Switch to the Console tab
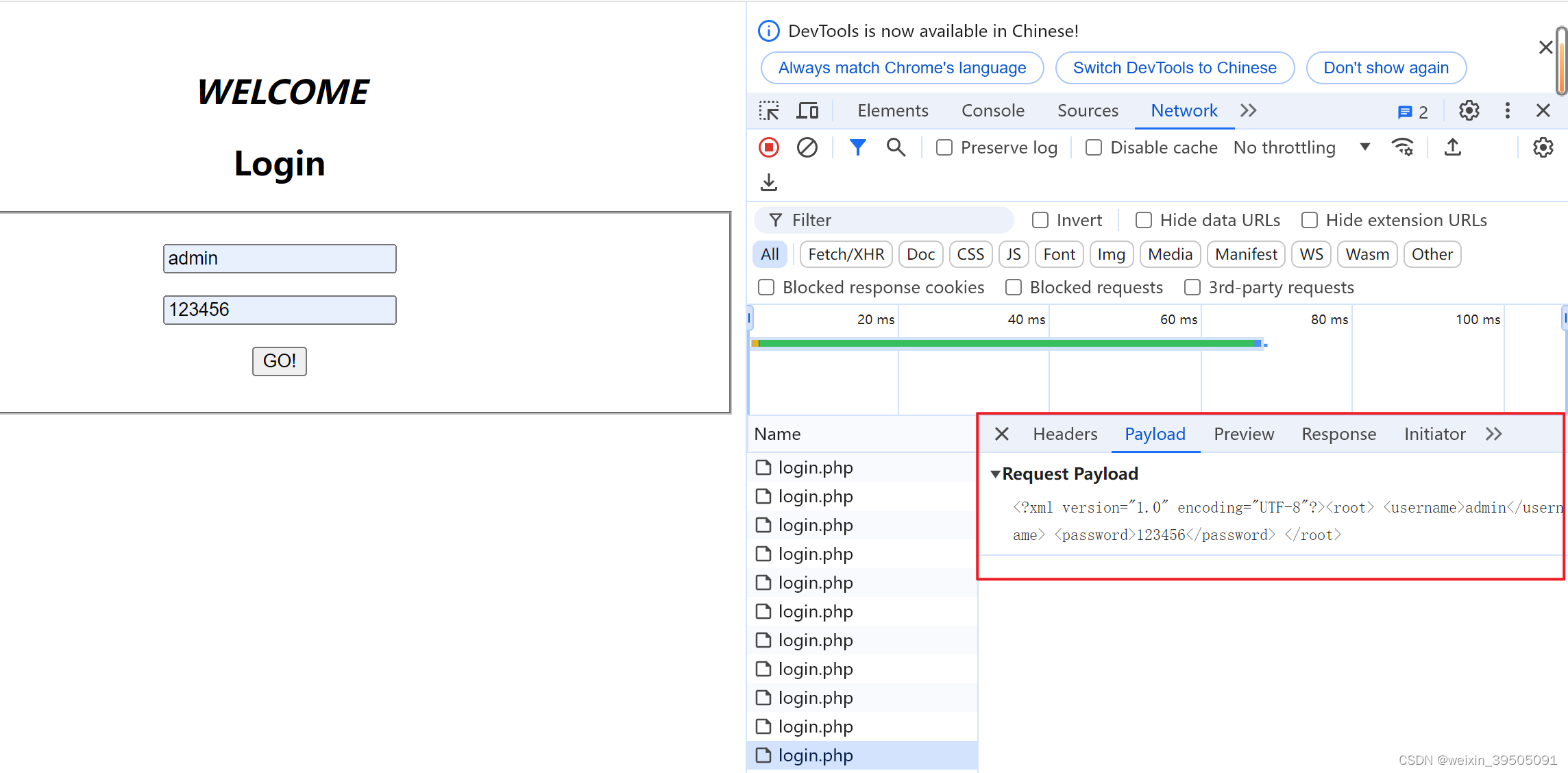Viewport: 1568px width, 773px height. pyautogui.click(x=992, y=111)
